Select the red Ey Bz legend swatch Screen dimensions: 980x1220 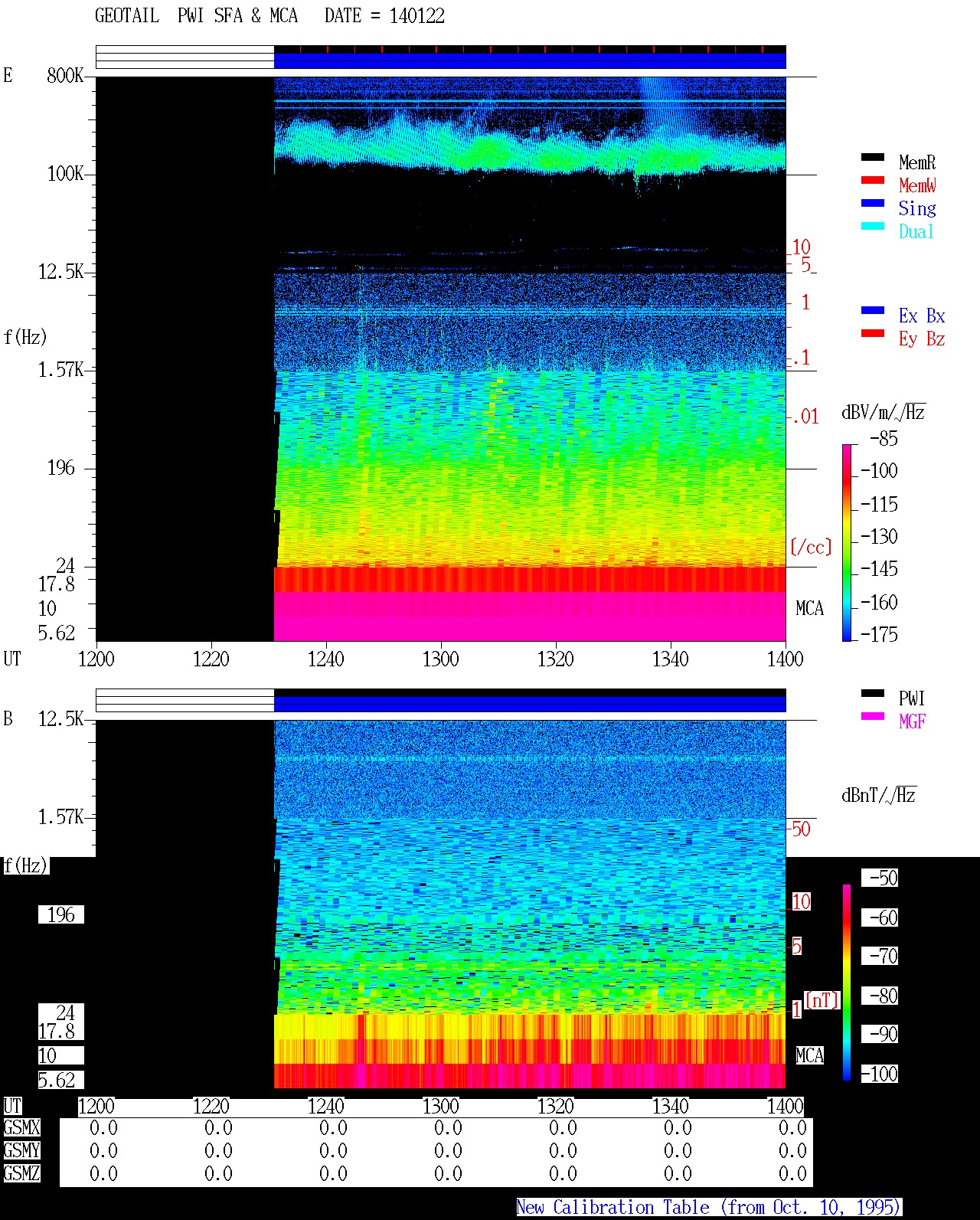873,333
